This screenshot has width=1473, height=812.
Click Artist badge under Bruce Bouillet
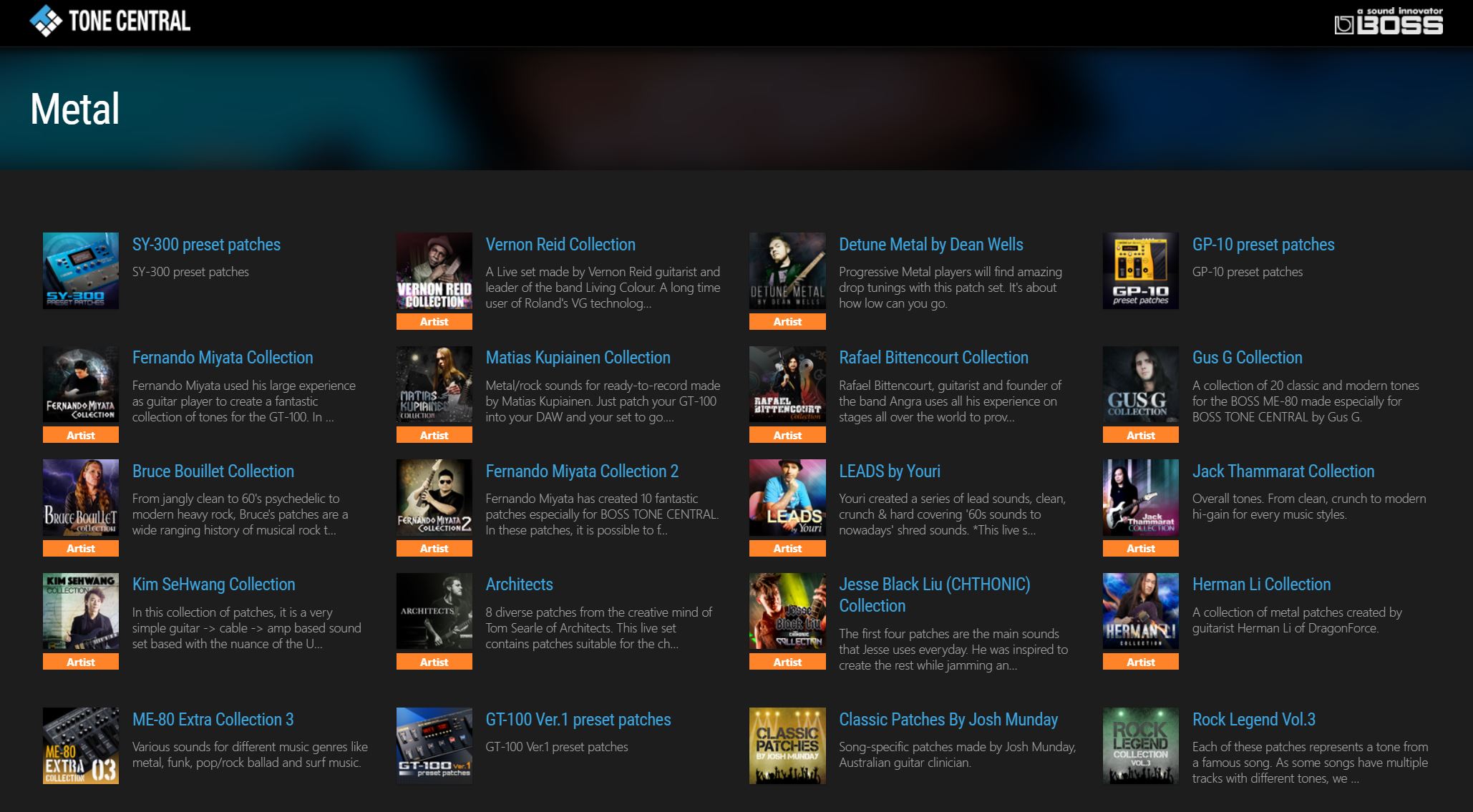coord(81,549)
